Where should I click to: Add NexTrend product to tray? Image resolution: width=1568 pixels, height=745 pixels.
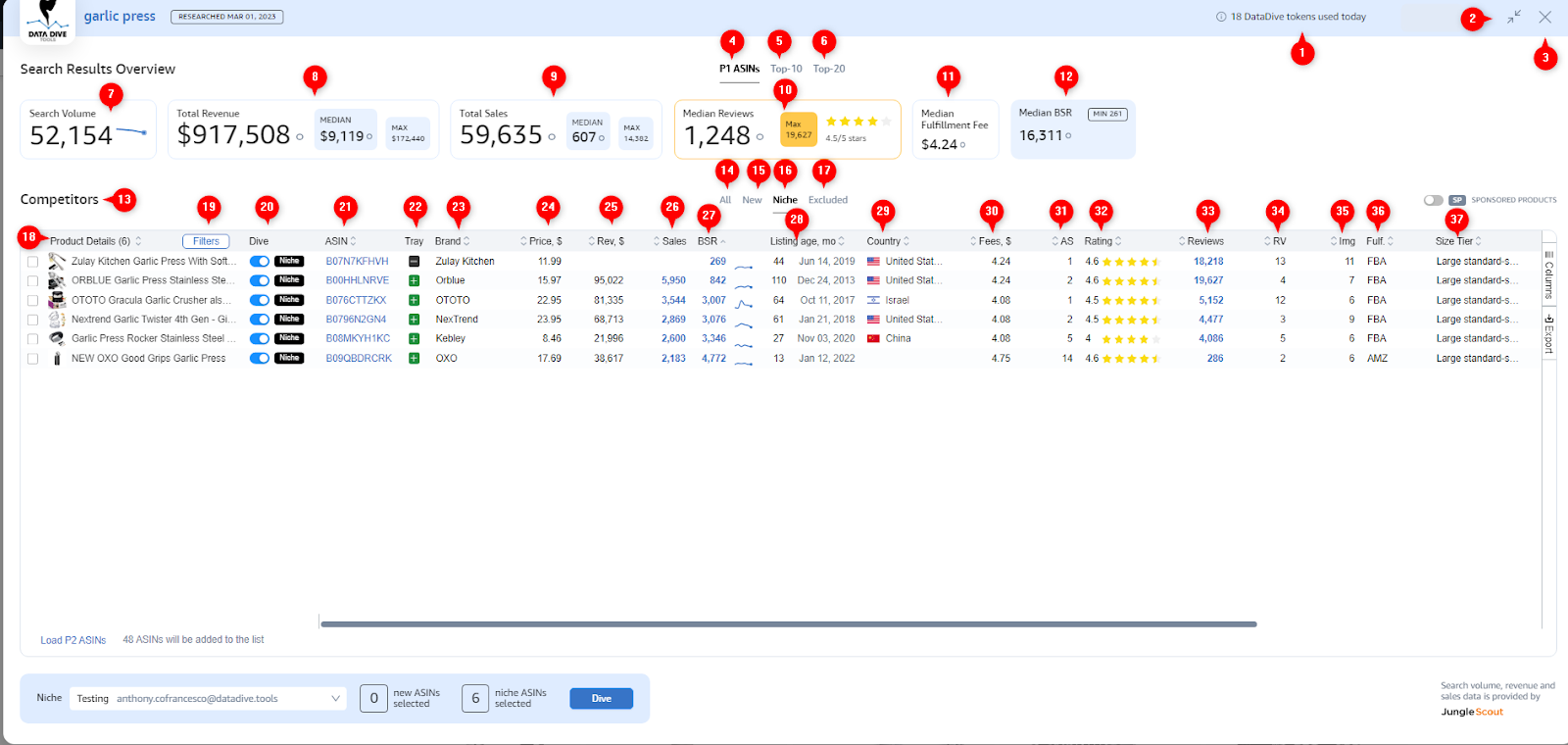[414, 320]
